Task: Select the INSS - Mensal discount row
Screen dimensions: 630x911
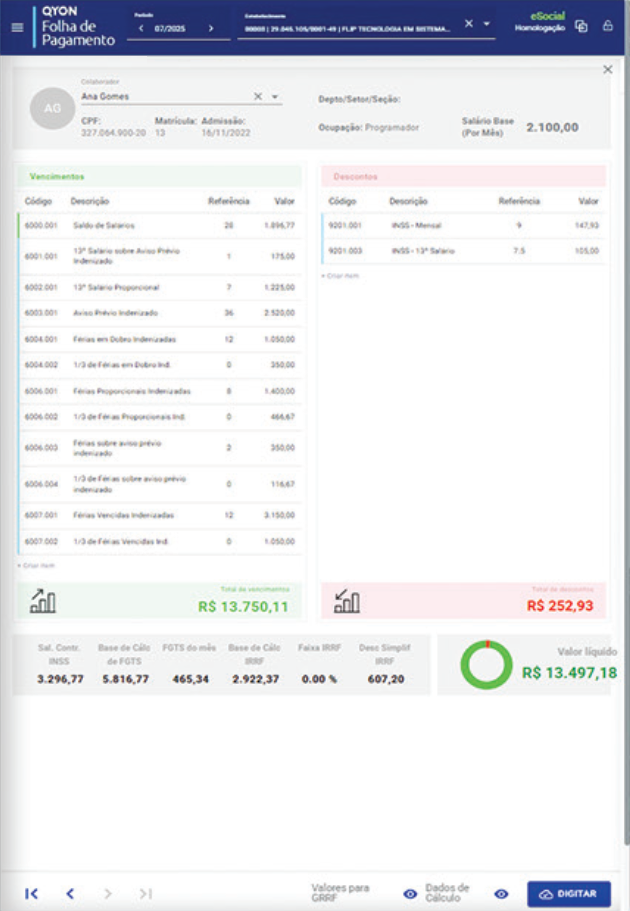Action: (x=463, y=226)
